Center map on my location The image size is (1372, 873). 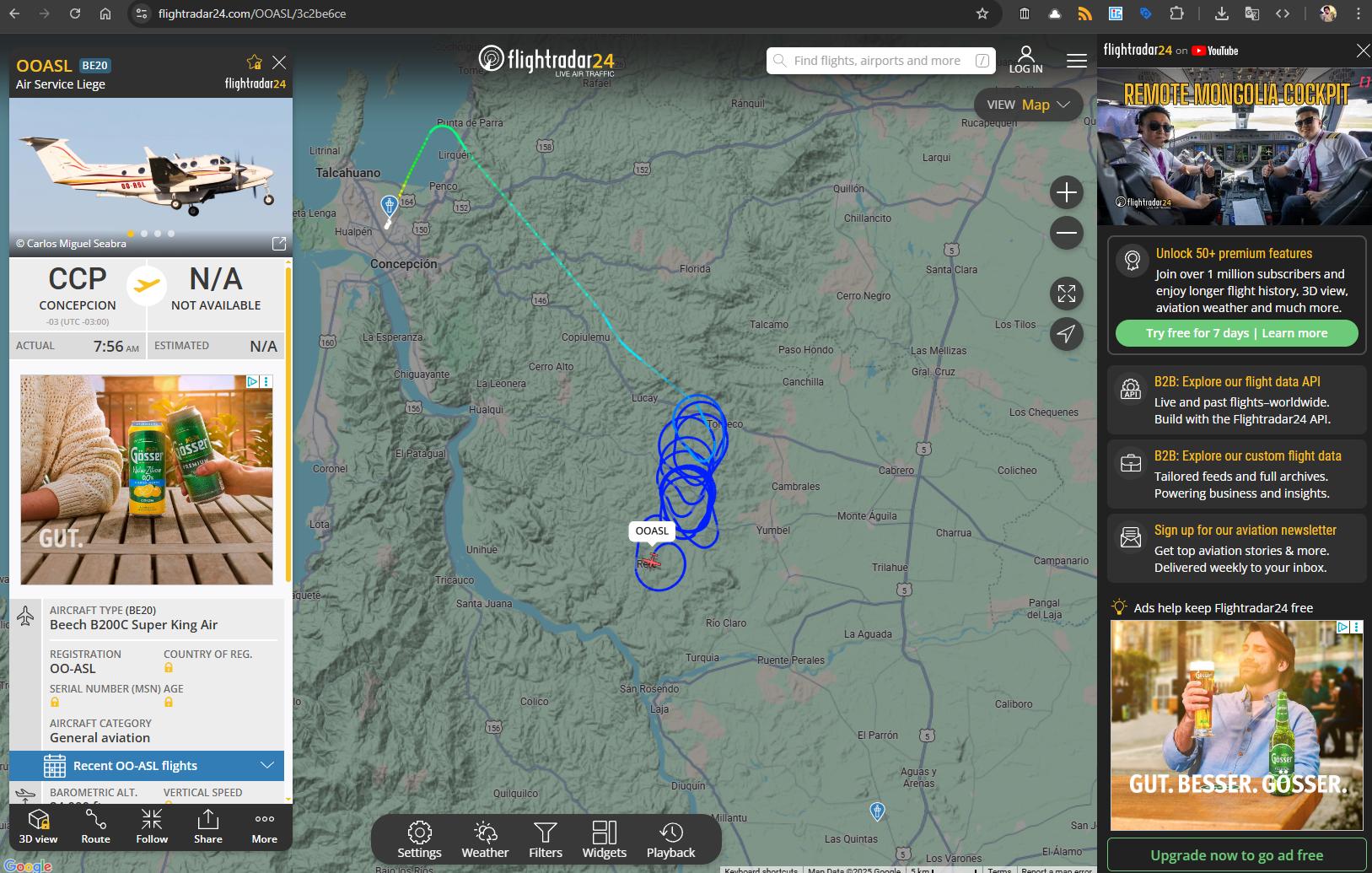click(1067, 334)
